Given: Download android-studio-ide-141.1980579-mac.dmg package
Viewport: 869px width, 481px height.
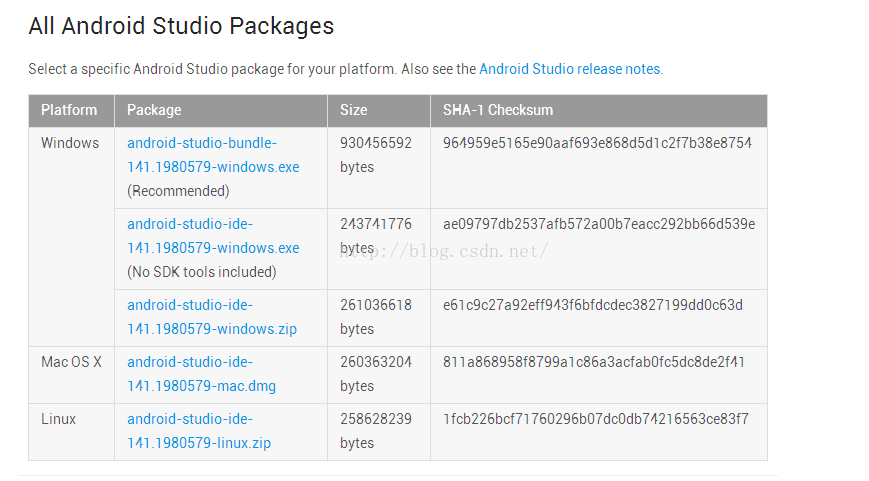Looking at the screenshot, I should click(x=201, y=374).
